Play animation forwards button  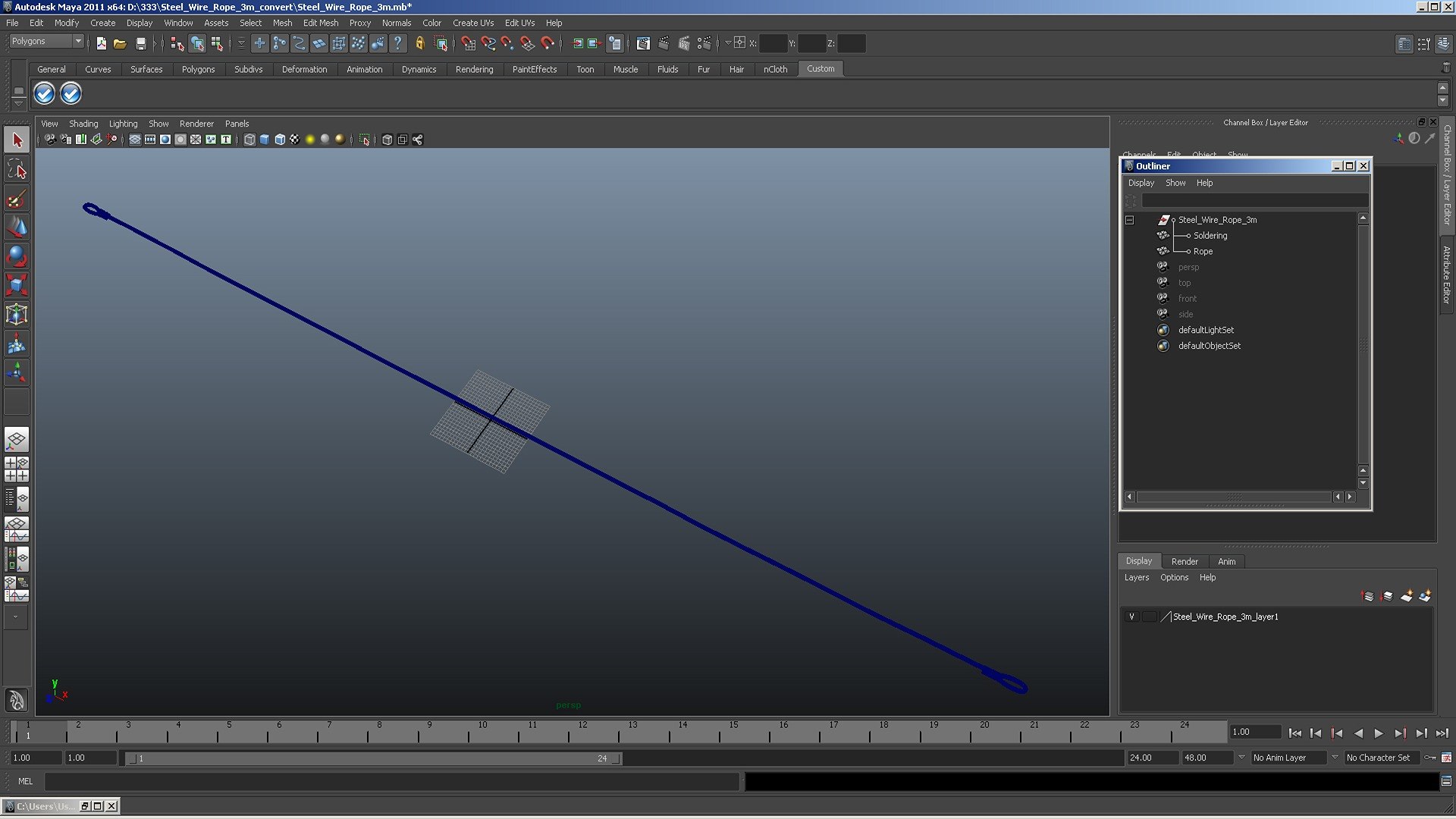coord(1379,733)
